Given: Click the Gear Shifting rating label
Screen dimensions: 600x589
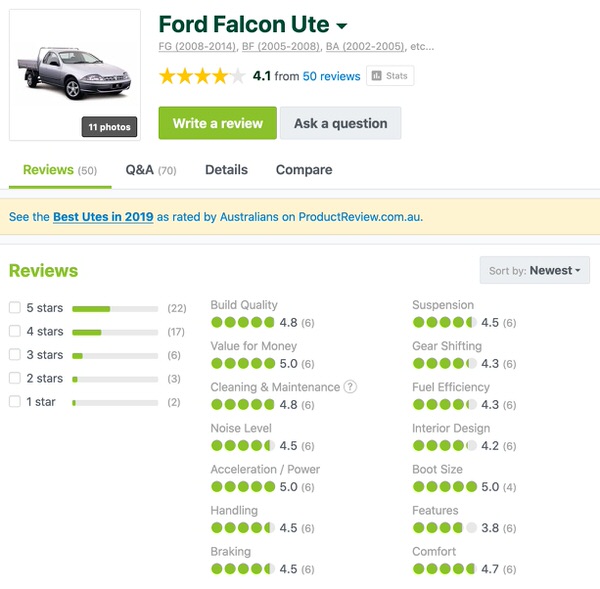Looking at the screenshot, I should click(447, 346).
